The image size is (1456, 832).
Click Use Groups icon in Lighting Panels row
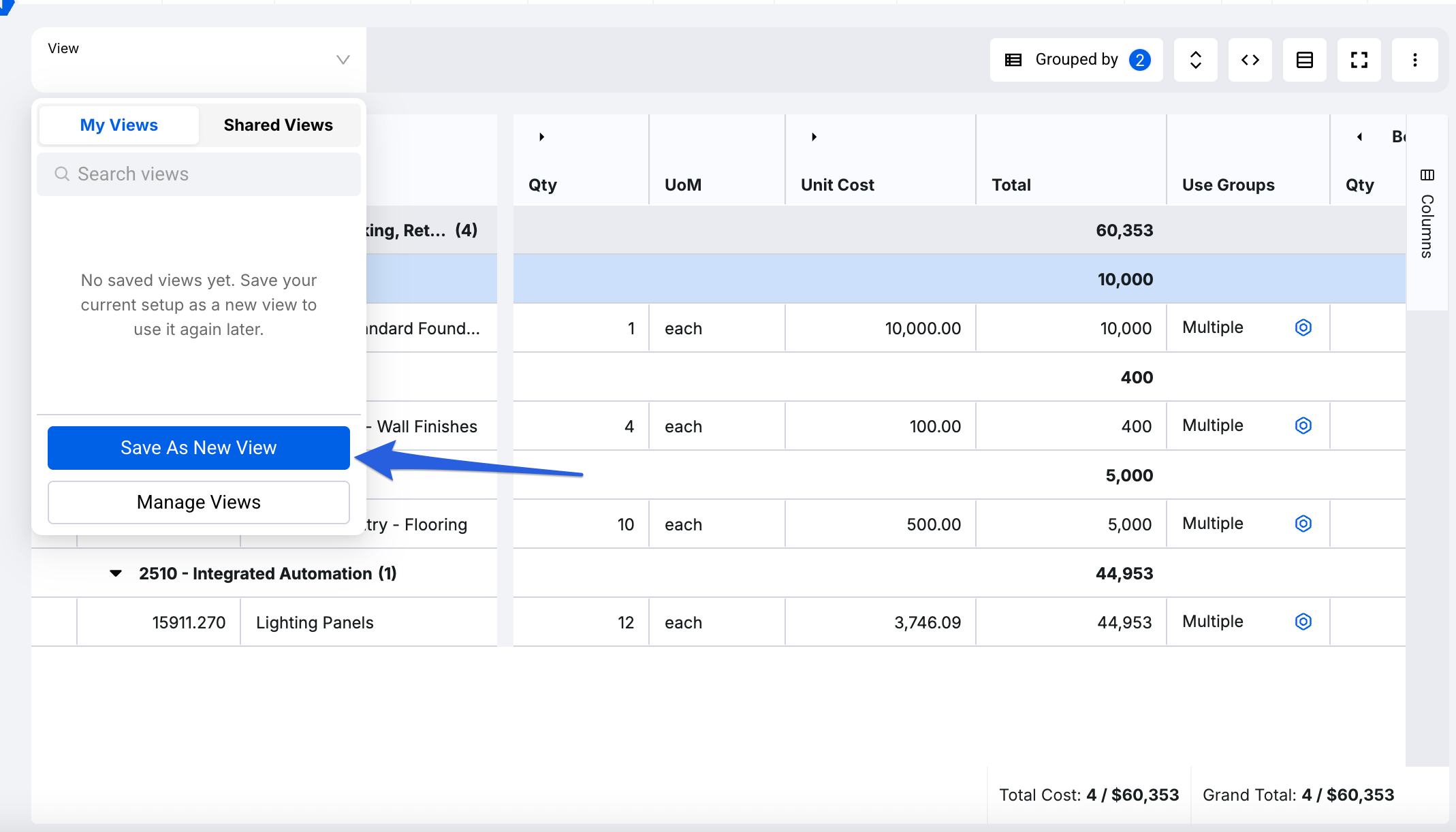point(1303,622)
